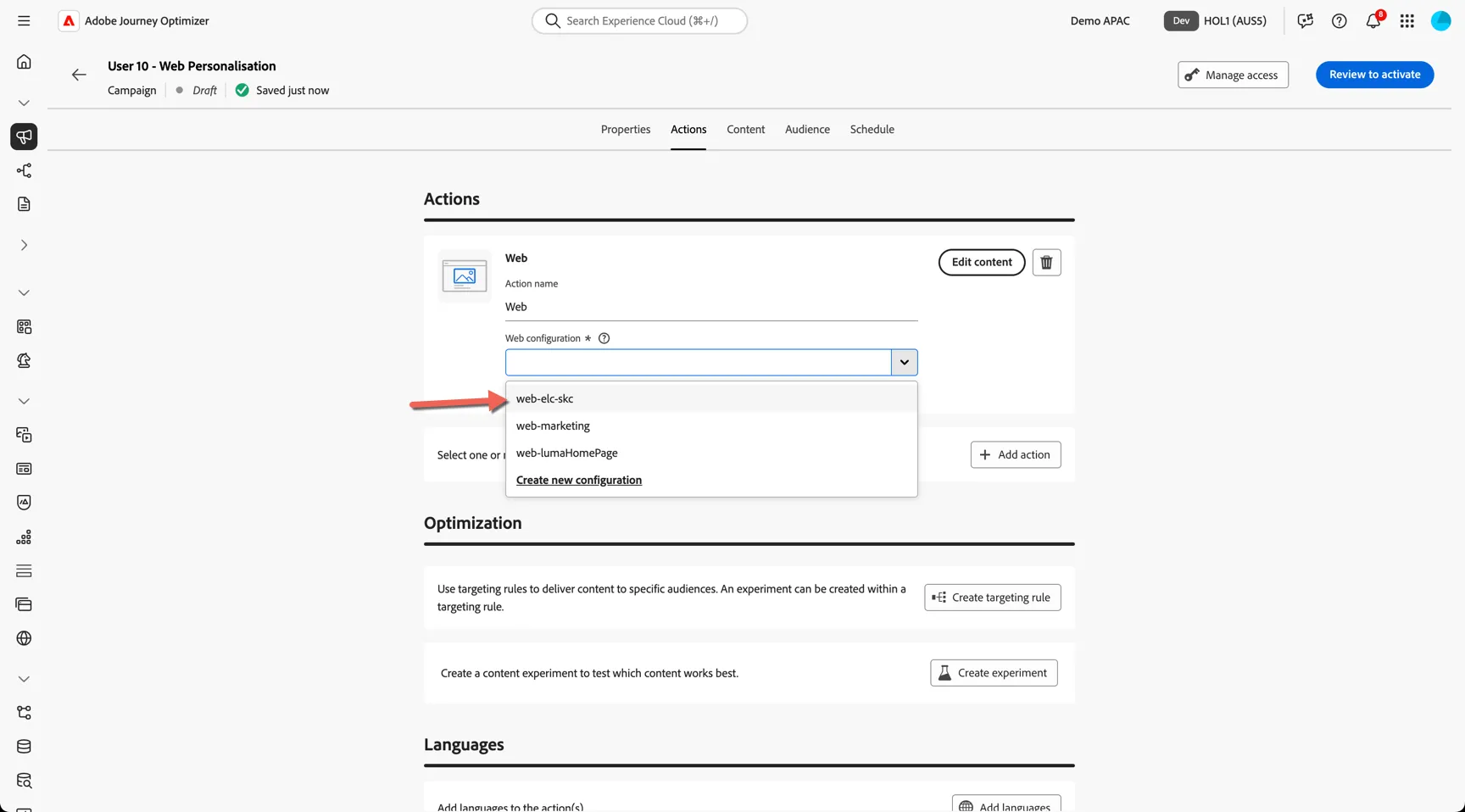Open the document icon in the left sidebar

tap(24, 204)
